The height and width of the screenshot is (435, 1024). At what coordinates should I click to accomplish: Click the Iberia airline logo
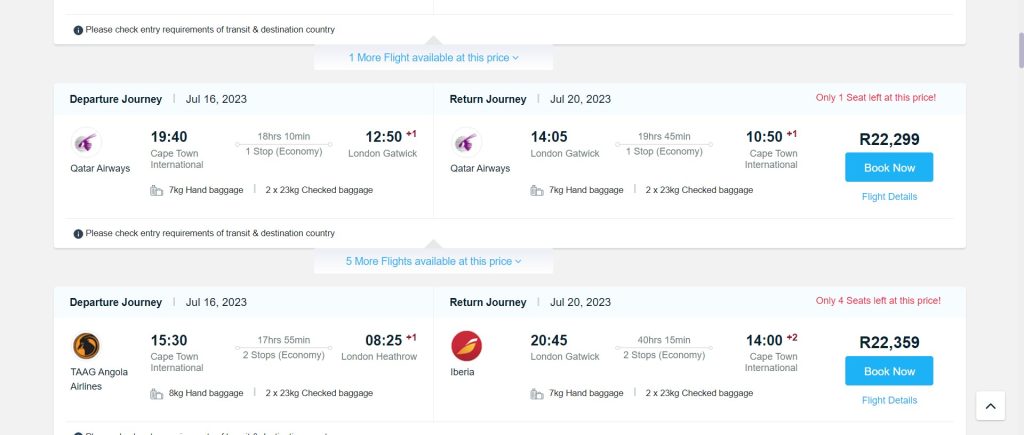tap(467, 346)
